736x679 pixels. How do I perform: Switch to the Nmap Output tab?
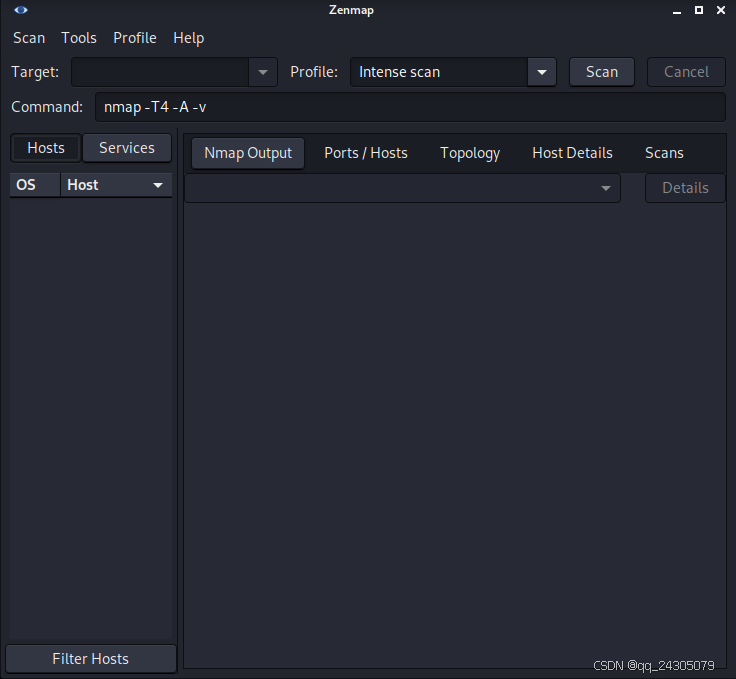click(x=248, y=153)
